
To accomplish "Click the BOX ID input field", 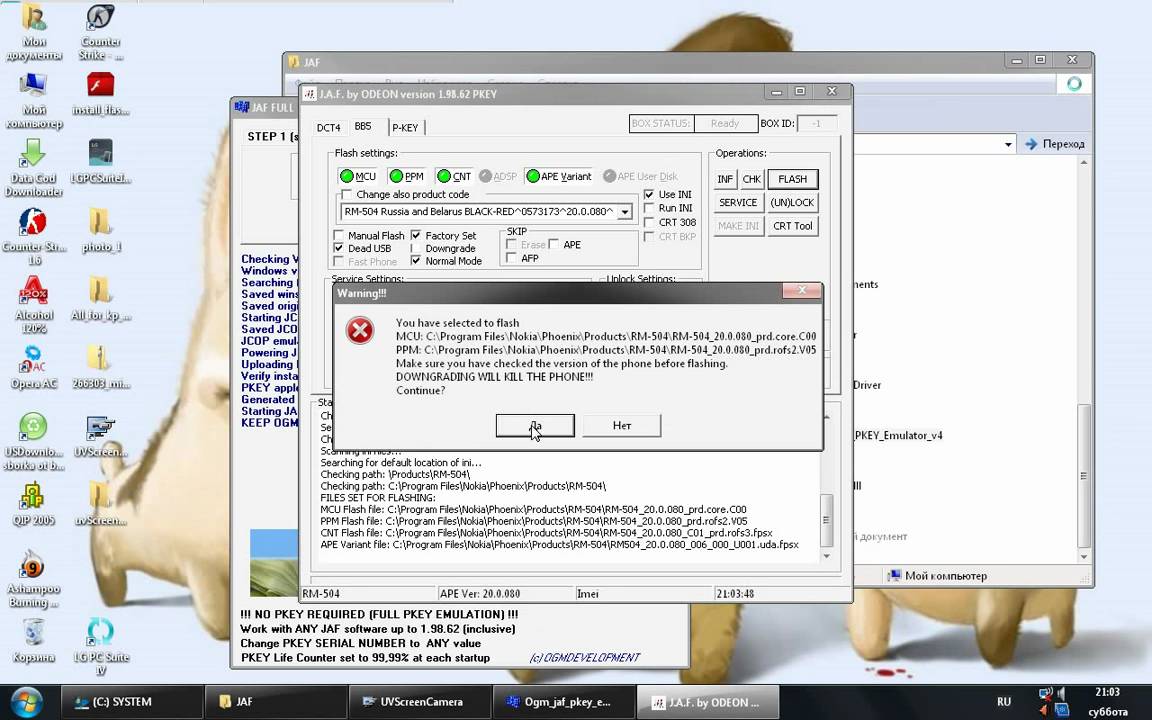I will pyautogui.click(x=816, y=123).
